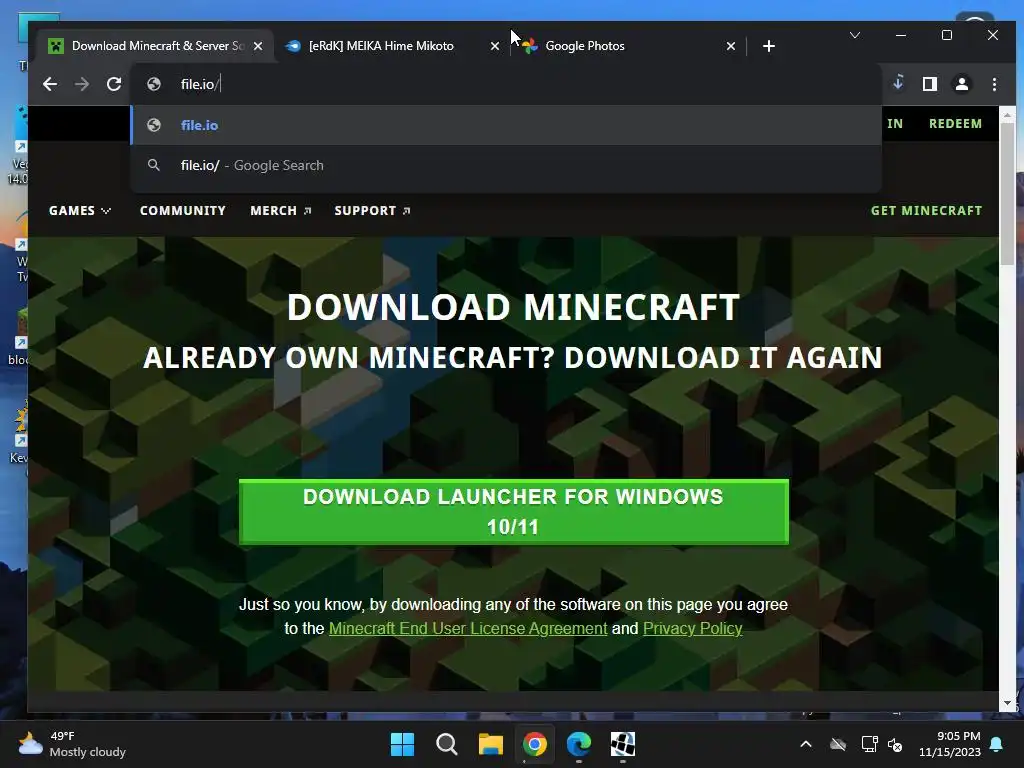Open the COMMUNITY nav link
Image resolution: width=1024 pixels, height=768 pixels.
coord(183,211)
